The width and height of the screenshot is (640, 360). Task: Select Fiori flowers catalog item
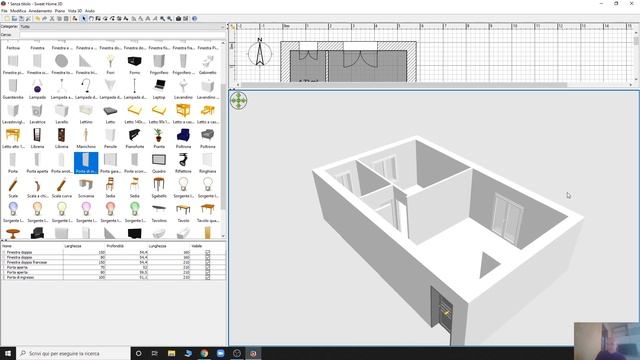click(110, 64)
